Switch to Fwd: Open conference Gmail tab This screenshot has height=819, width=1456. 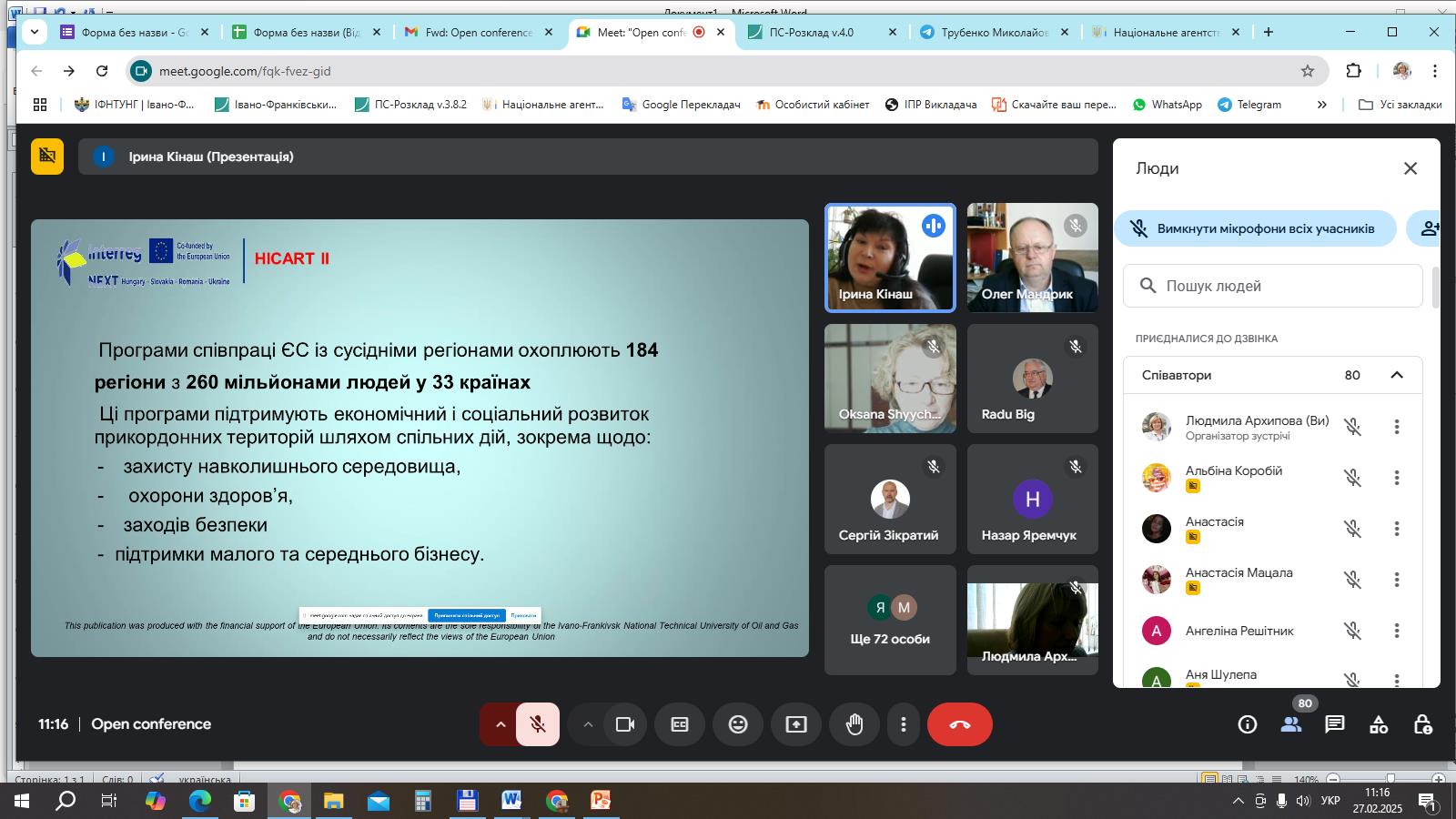point(478,32)
